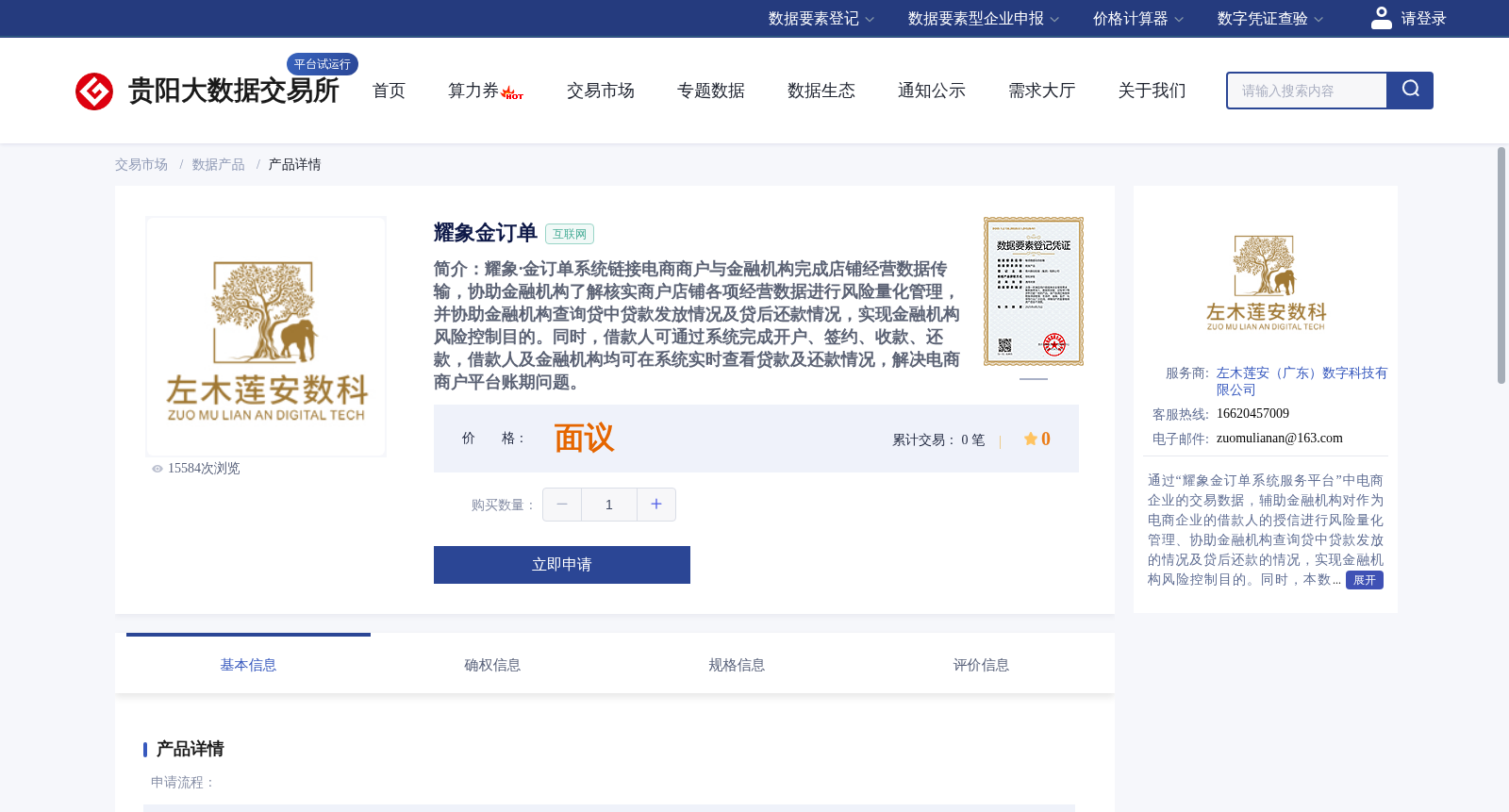Screen dimensions: 1509x812
Task: Switch to 确权信息 tab
Action: click(492, 665)
